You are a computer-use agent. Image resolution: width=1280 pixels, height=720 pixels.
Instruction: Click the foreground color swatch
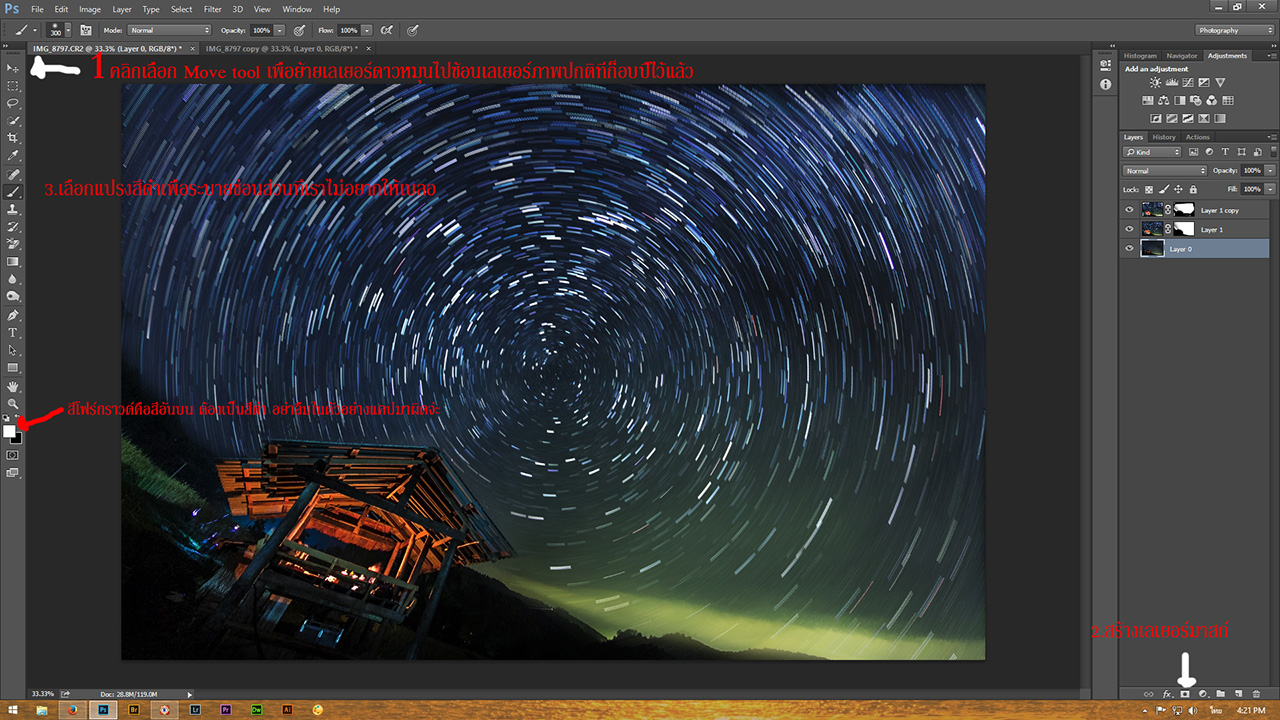point(9,431)
